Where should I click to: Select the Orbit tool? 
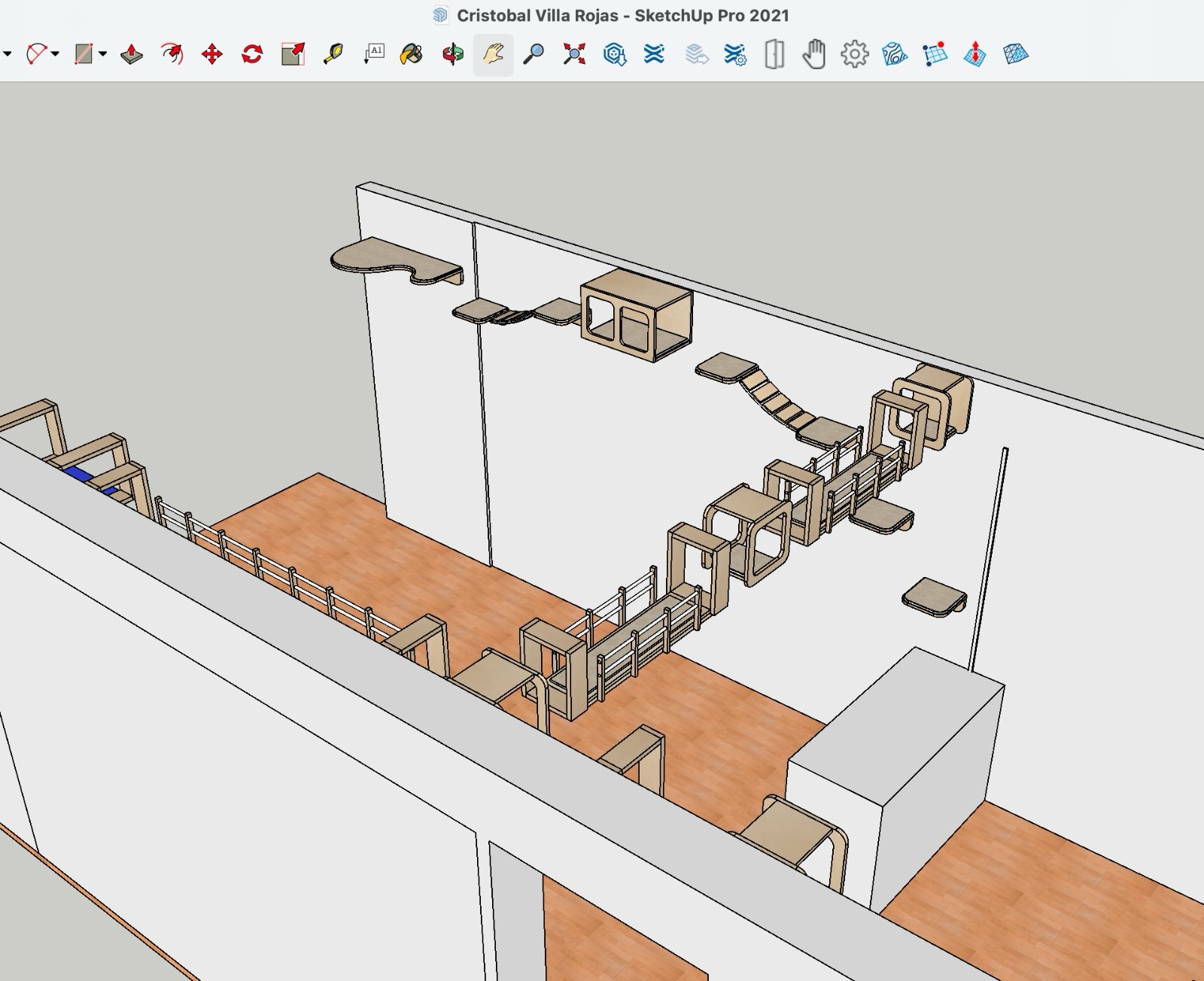[453, 54]
